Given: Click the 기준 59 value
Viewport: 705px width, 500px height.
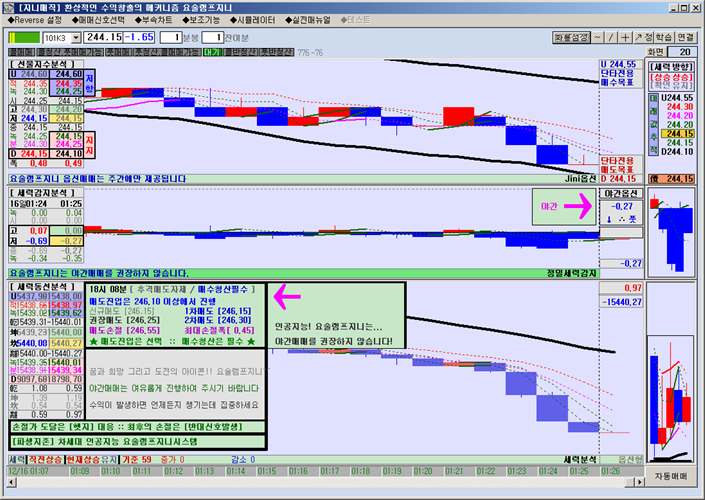Looking at the screenshot, I should click(x=137, y=460).
